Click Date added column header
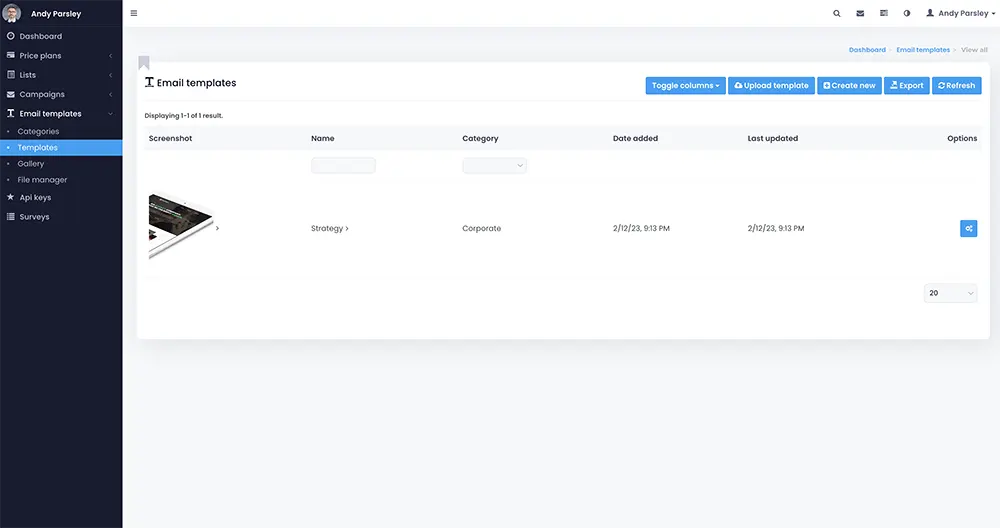 pos(635,138)
